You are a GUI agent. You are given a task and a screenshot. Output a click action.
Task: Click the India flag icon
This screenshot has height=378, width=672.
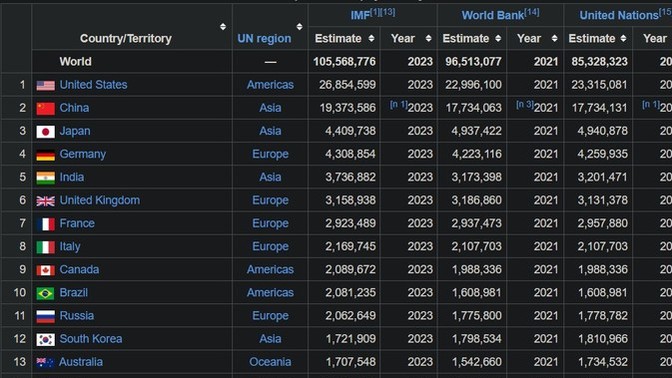click(45, 178)
